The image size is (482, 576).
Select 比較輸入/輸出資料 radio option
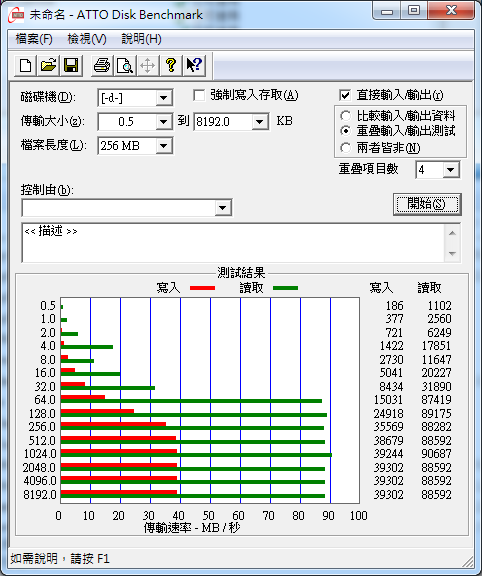tap(345, 116)
